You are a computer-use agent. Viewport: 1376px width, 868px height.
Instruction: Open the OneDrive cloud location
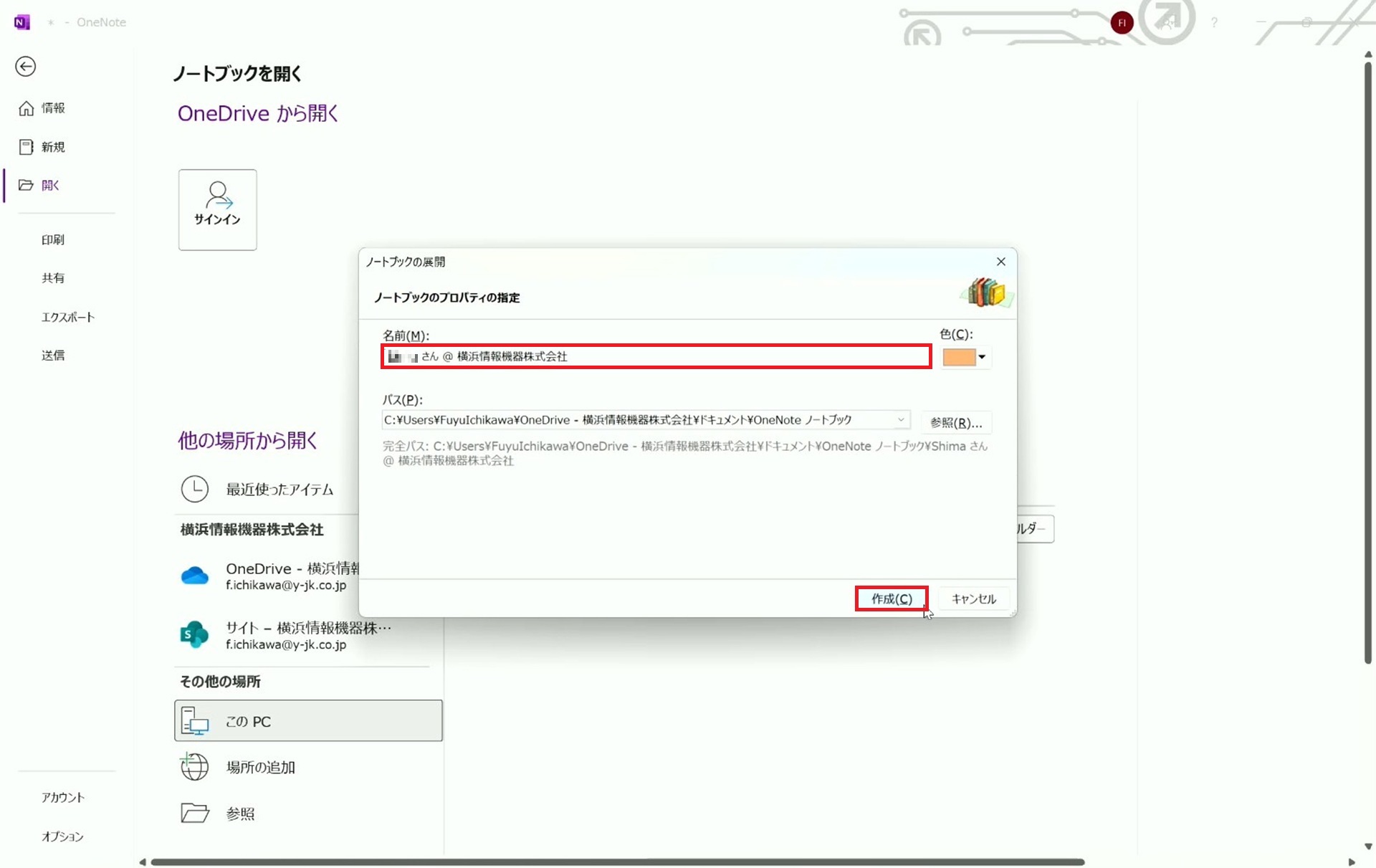pyautogui.click(x=194, y=576)
